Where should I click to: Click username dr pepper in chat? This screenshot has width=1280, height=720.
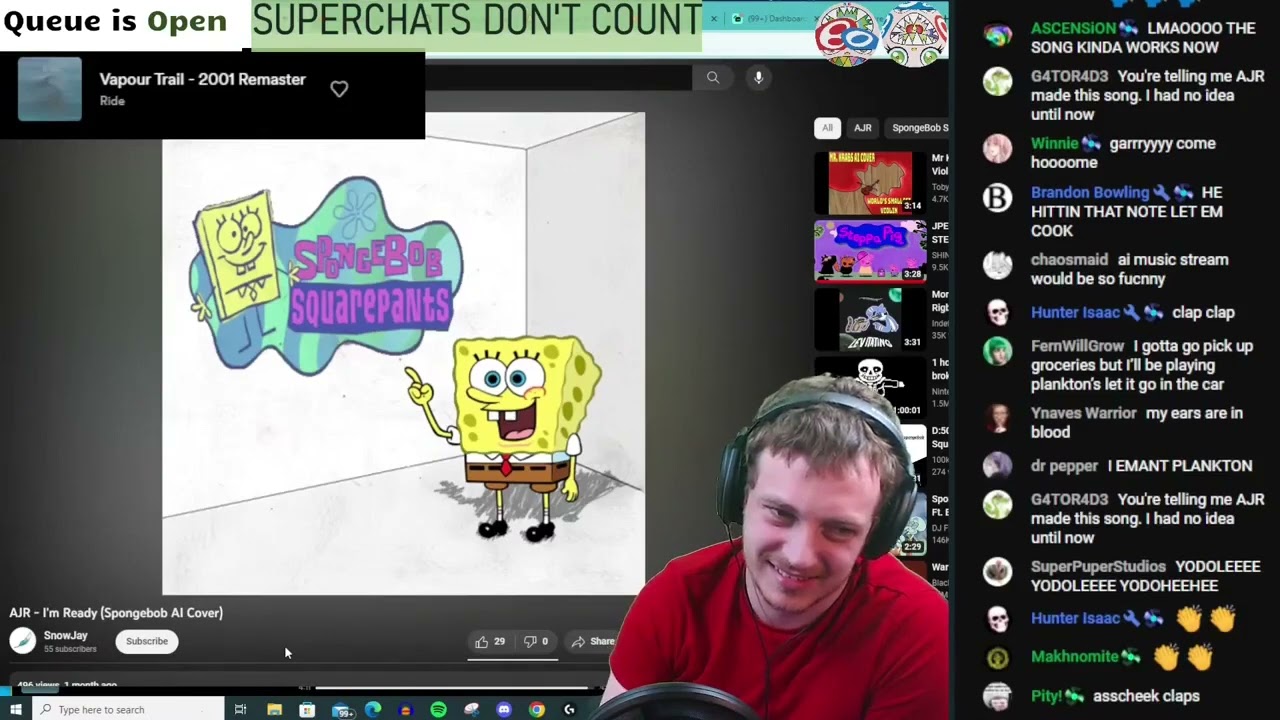click(1064, 466)
